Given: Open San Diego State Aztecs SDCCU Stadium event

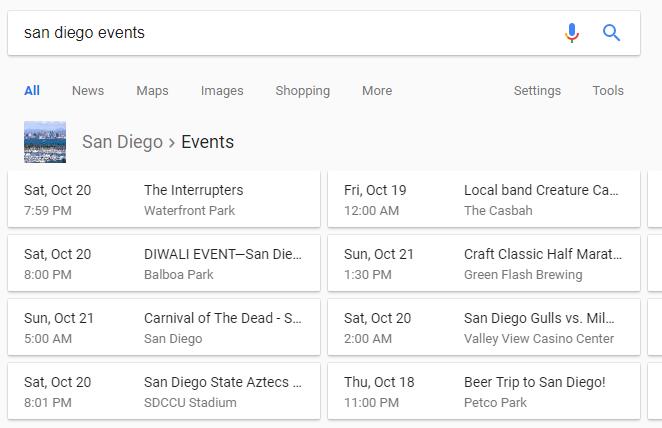Looking at the screenshot, I should [164, 391].
